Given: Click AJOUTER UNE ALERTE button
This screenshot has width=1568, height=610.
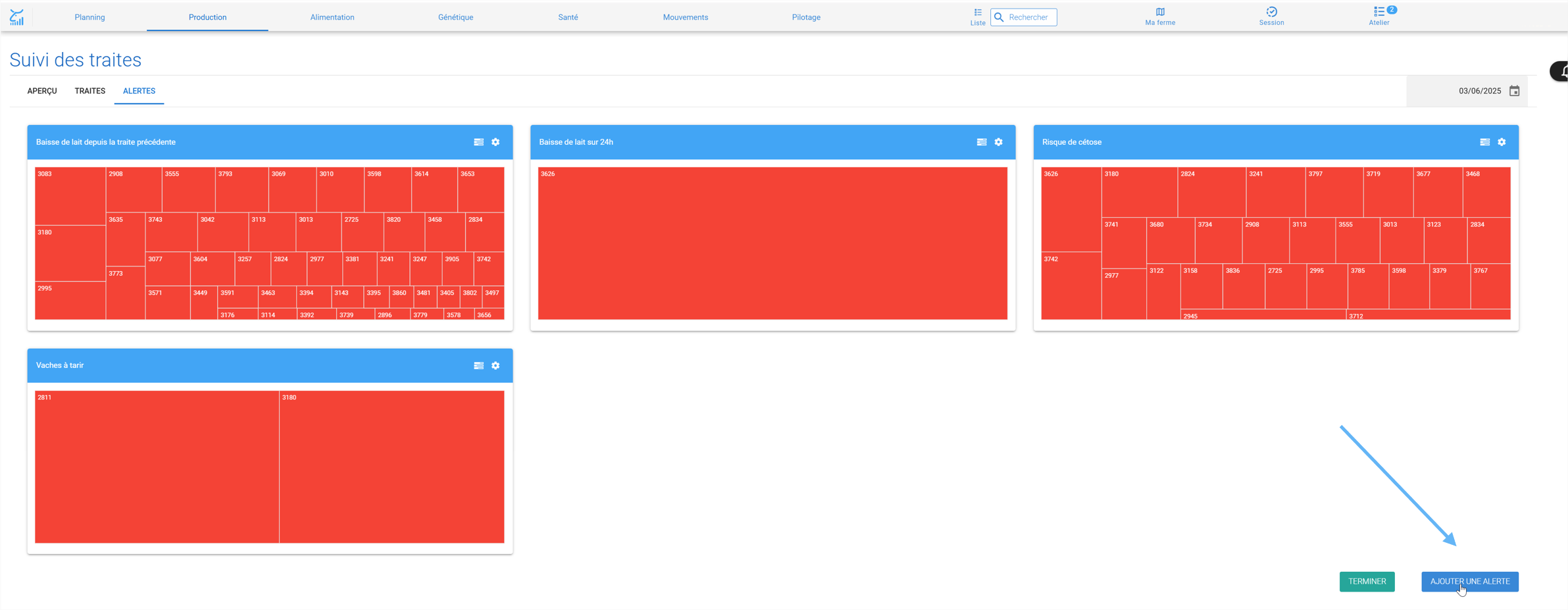Looking at the screenshot, I should pyautogui.click(x=1470, y=582).
